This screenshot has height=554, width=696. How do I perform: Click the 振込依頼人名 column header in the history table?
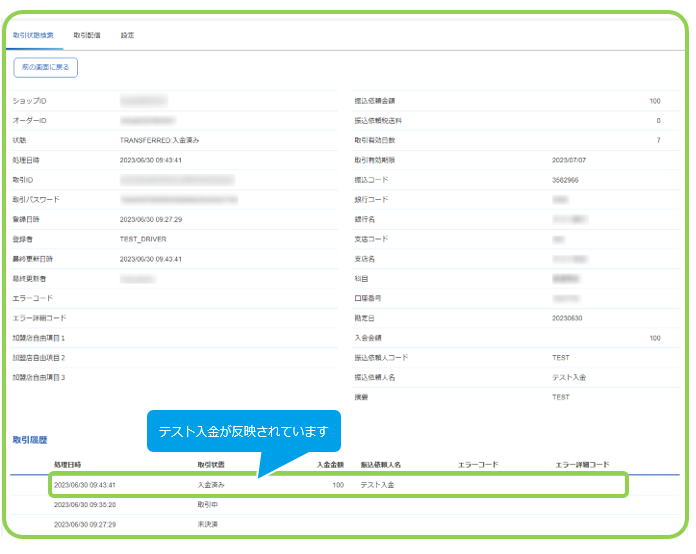[381, 465]
